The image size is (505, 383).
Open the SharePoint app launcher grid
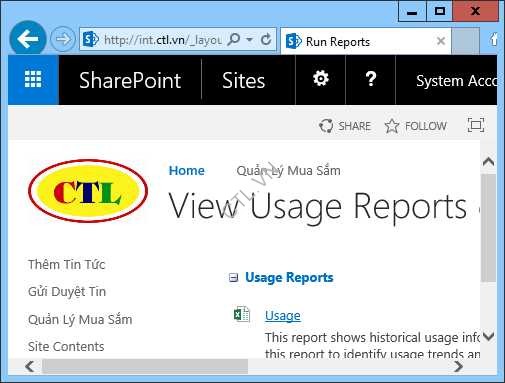[33, 80]
